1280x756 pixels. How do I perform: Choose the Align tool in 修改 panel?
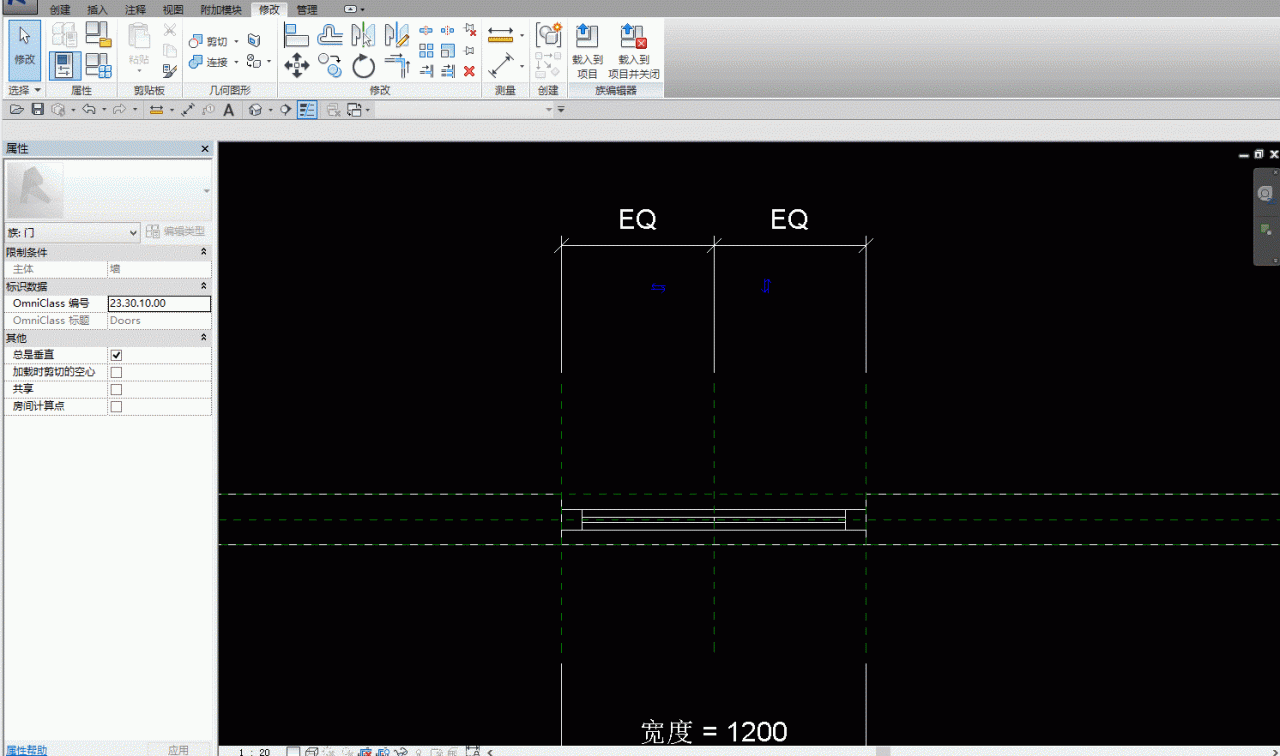(296, 36)
